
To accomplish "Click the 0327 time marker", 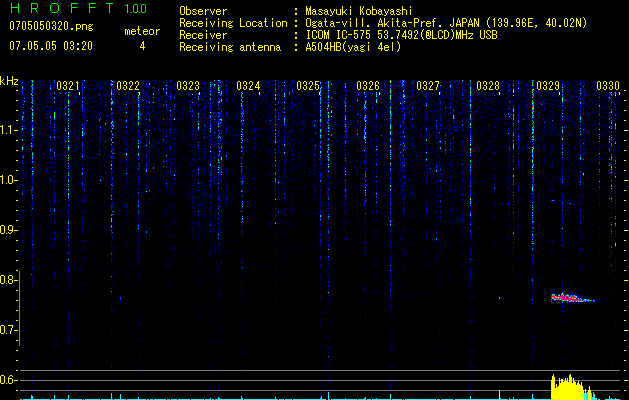I will [428, 86].
